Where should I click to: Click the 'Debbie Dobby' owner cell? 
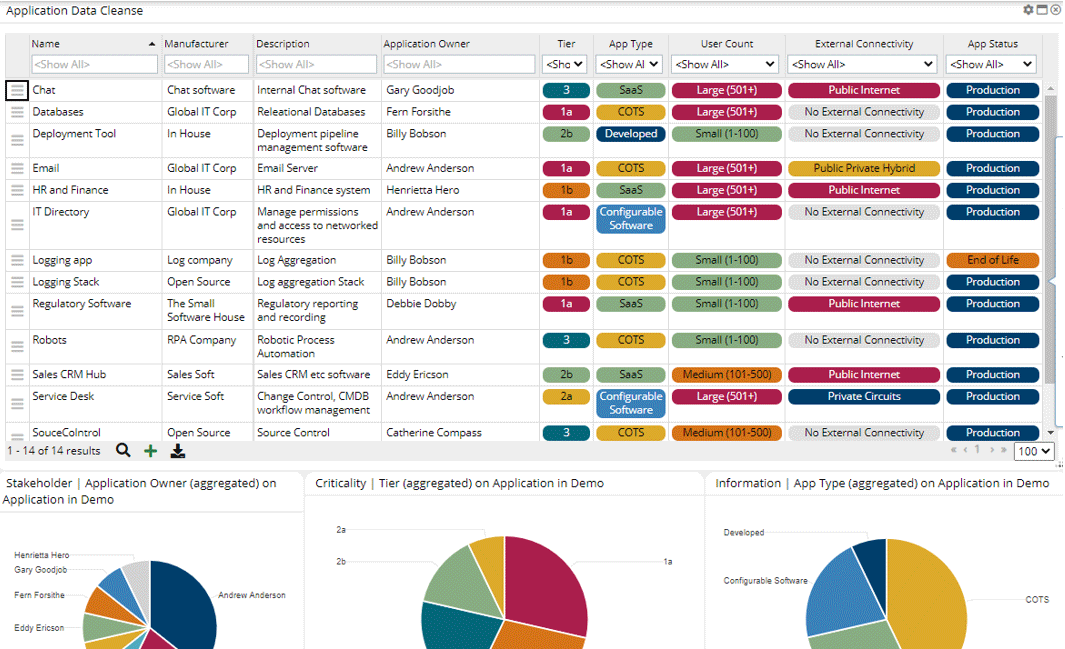point(421,303)
